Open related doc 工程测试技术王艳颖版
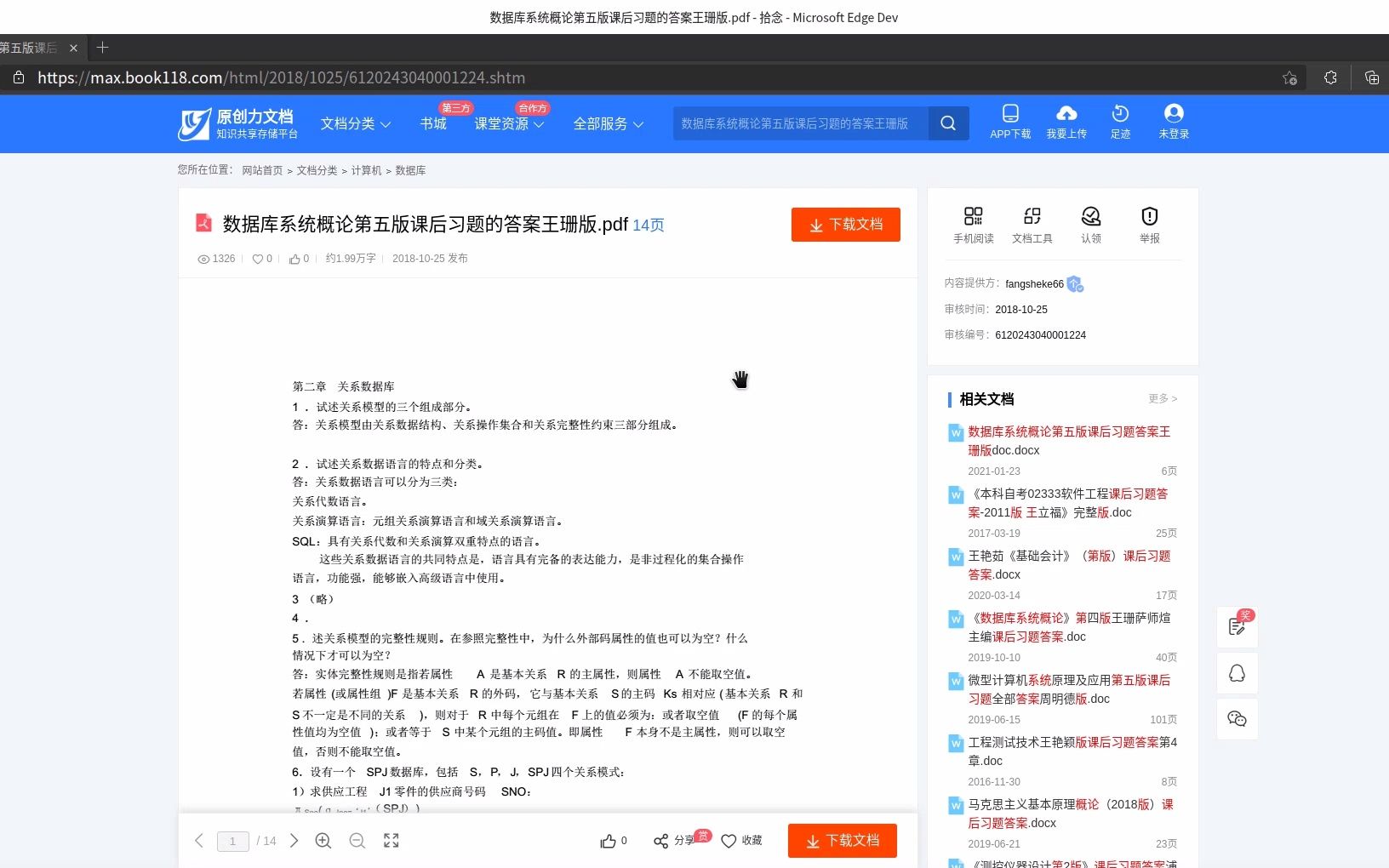The image size is (1389, 868). [x=1072, y=751]
